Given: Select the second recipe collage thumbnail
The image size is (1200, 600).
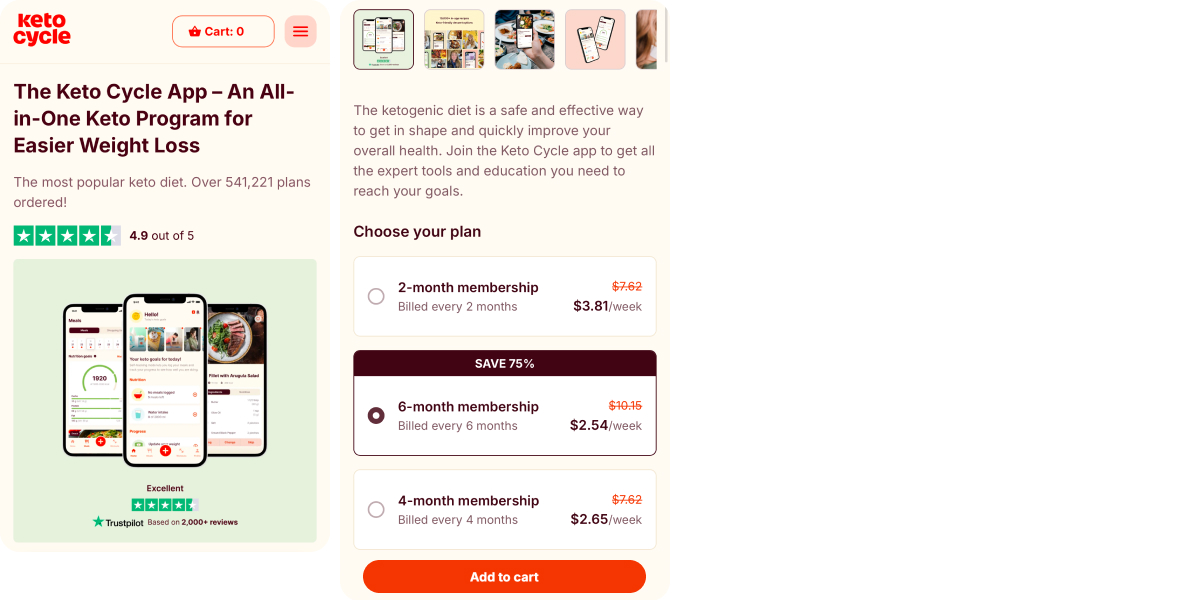Looking at the screenshot, I should click(454, 39).
